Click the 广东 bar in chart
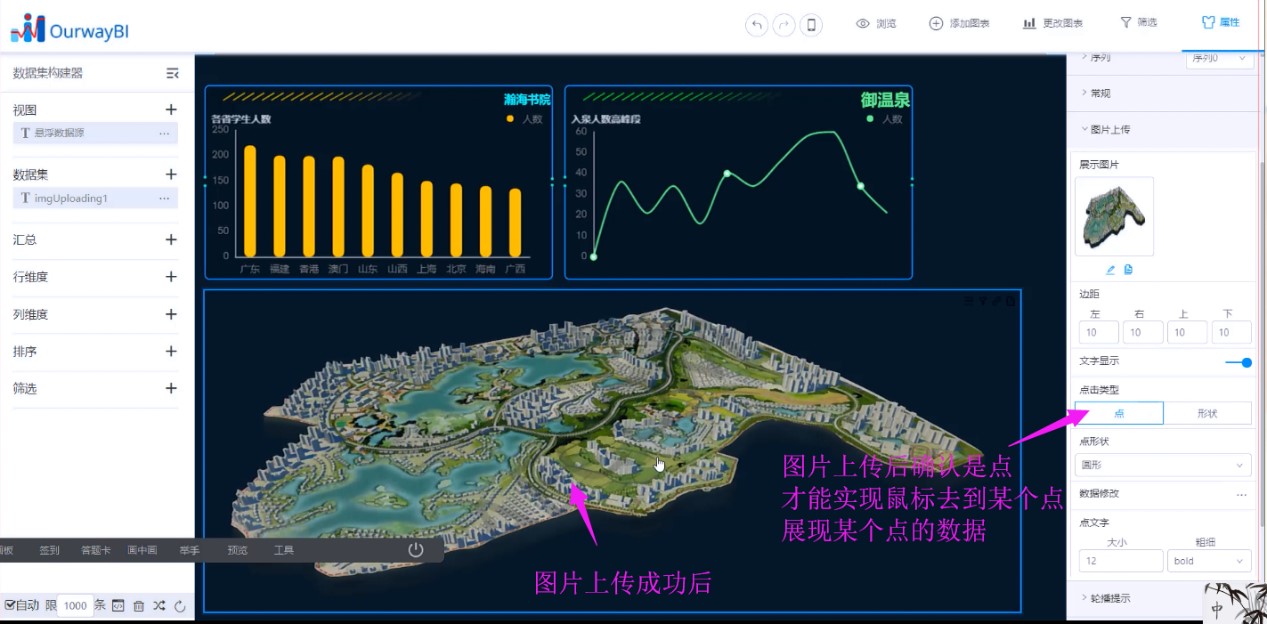 (x=250, y=202)
